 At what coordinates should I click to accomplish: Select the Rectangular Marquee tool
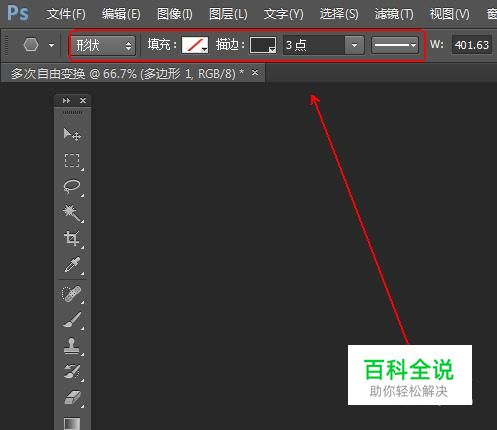72,160
